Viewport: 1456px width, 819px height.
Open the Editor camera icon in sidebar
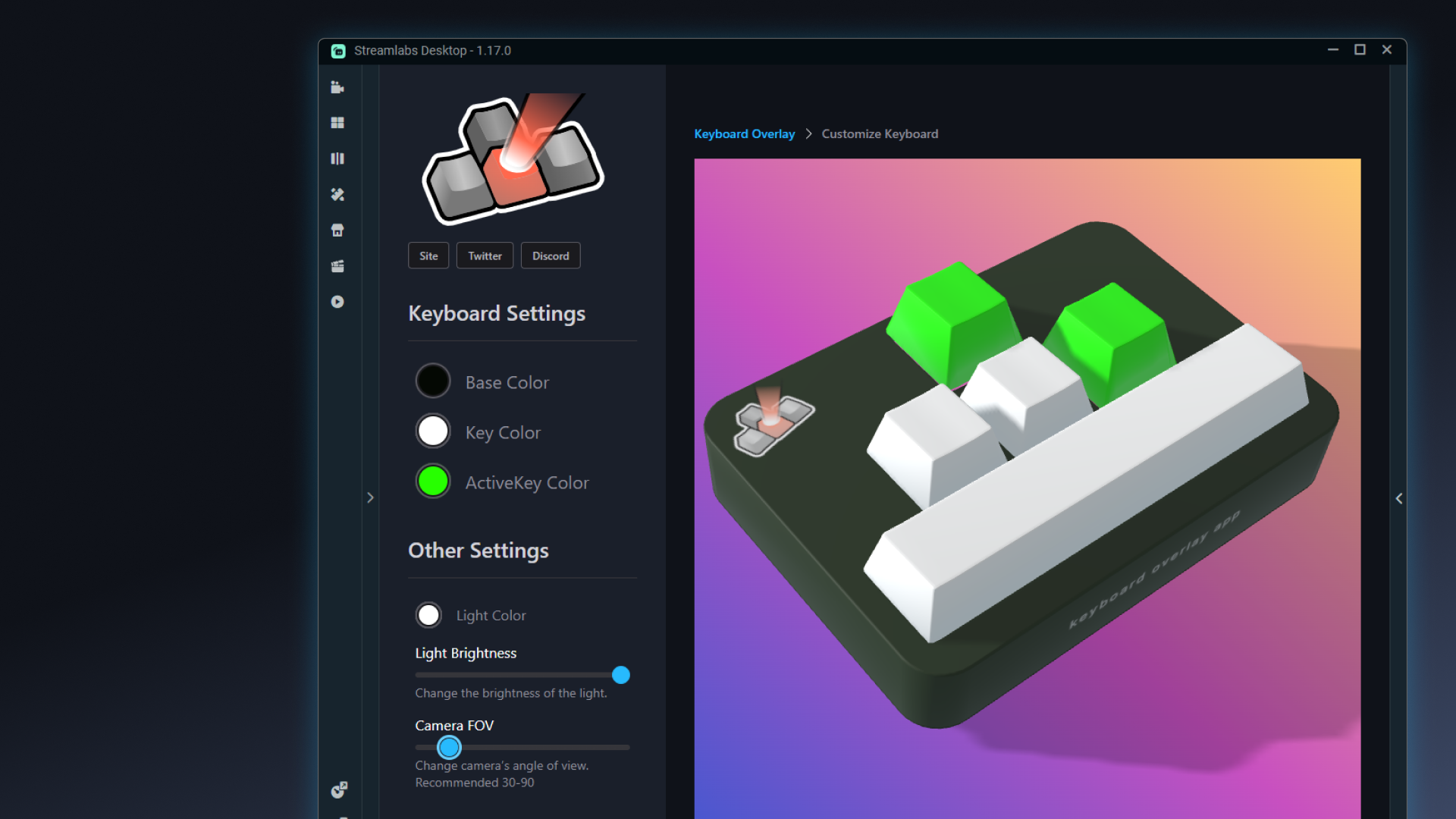tap(337, 87)
